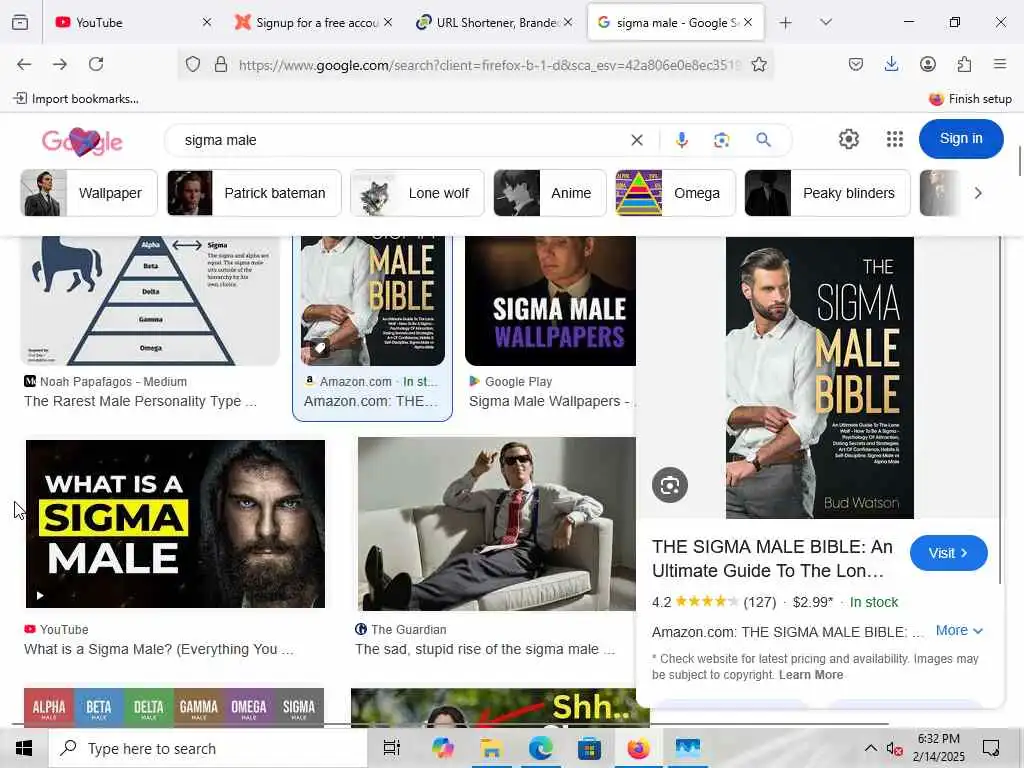1024x768 pixels.
Task: Show more filter chips with the right arrow
Action: [x=978, y=193]
